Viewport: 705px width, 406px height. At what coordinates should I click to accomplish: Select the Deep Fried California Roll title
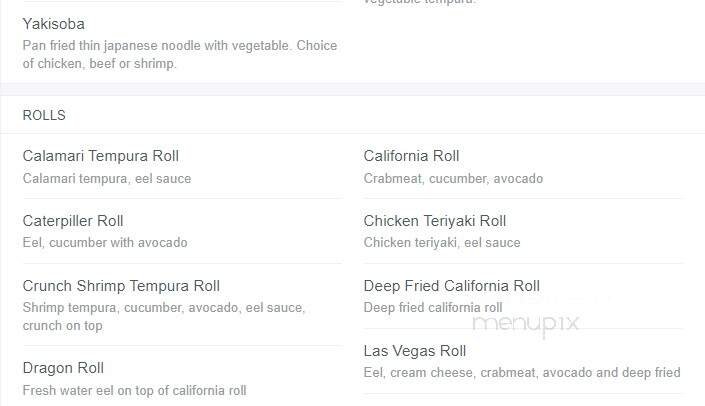[451, 286]
